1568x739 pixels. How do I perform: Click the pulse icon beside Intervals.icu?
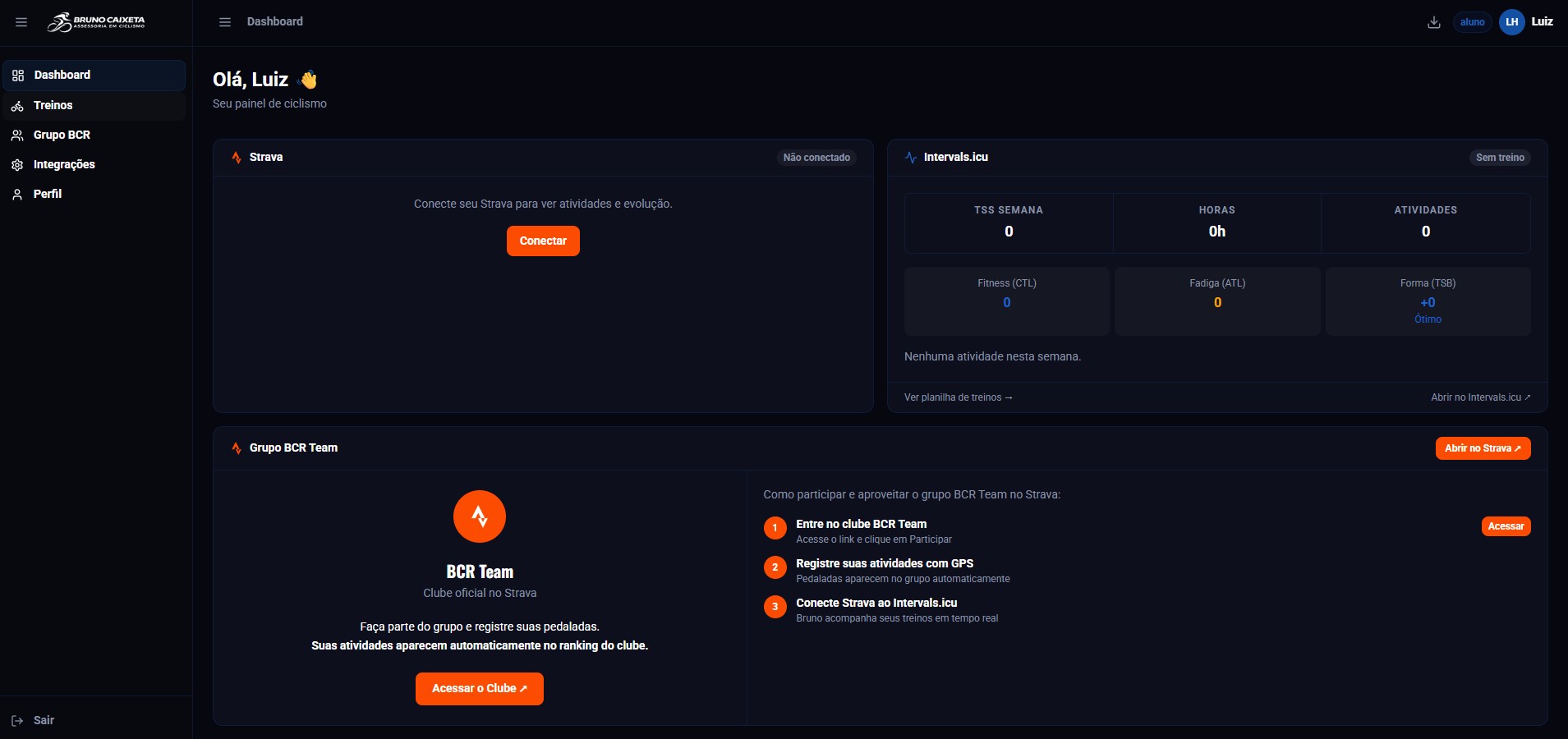click(911, 157)
